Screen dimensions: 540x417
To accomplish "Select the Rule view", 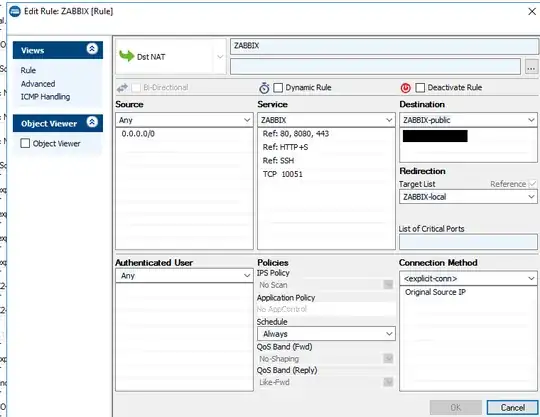I will [x=28, y=70].
